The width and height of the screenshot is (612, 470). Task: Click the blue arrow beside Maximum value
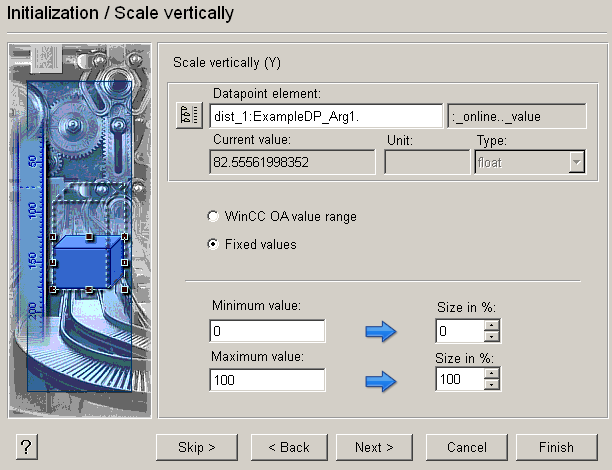click(381, 380)
